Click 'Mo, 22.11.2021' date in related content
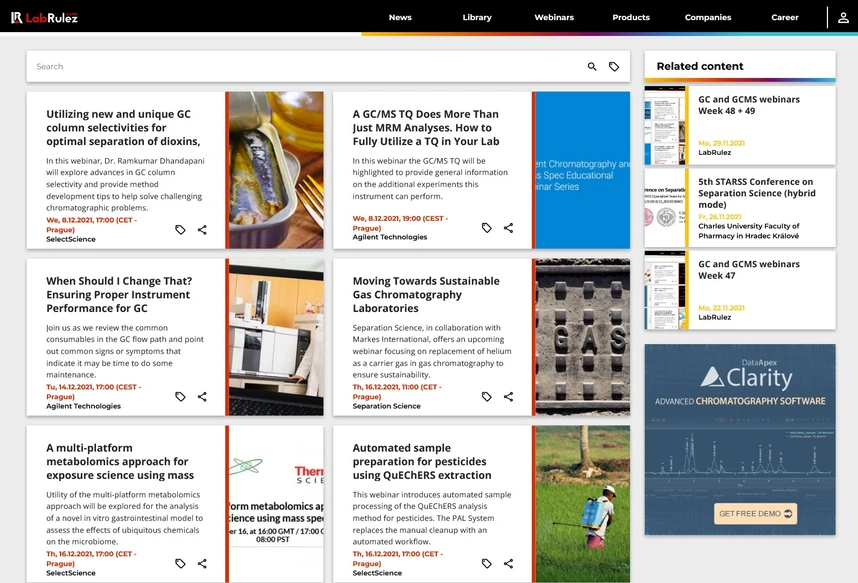The width and height of the screenshot is (858, 583). coord(721,308)
